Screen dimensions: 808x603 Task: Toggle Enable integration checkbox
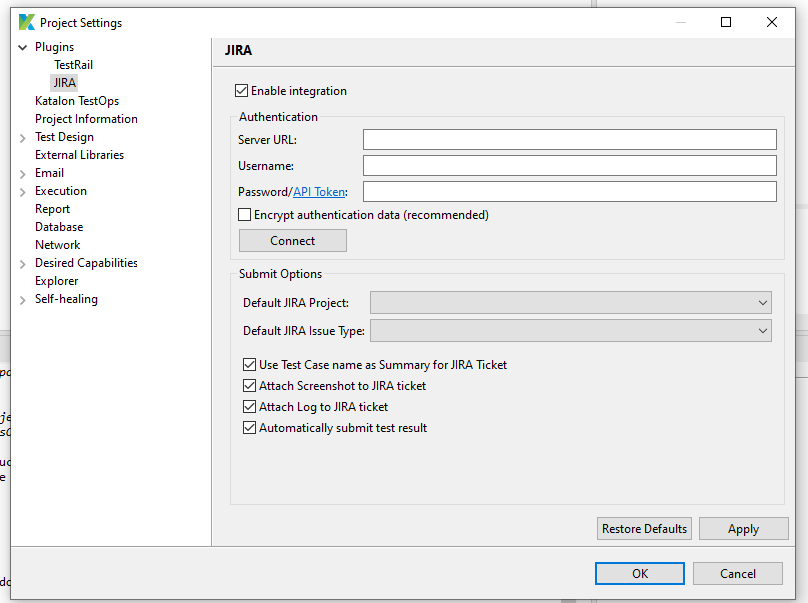pyautogui.click(x=241, y=91)
